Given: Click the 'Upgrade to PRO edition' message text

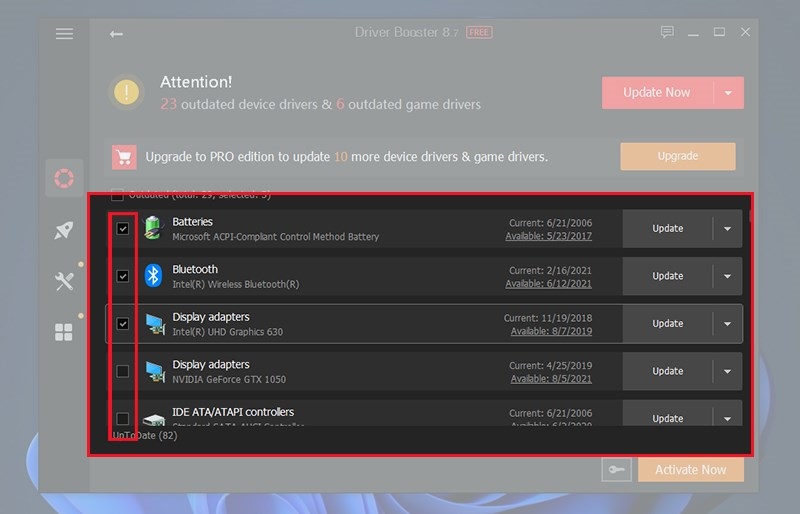Looking at the screenshot, I should pos(346,157).
